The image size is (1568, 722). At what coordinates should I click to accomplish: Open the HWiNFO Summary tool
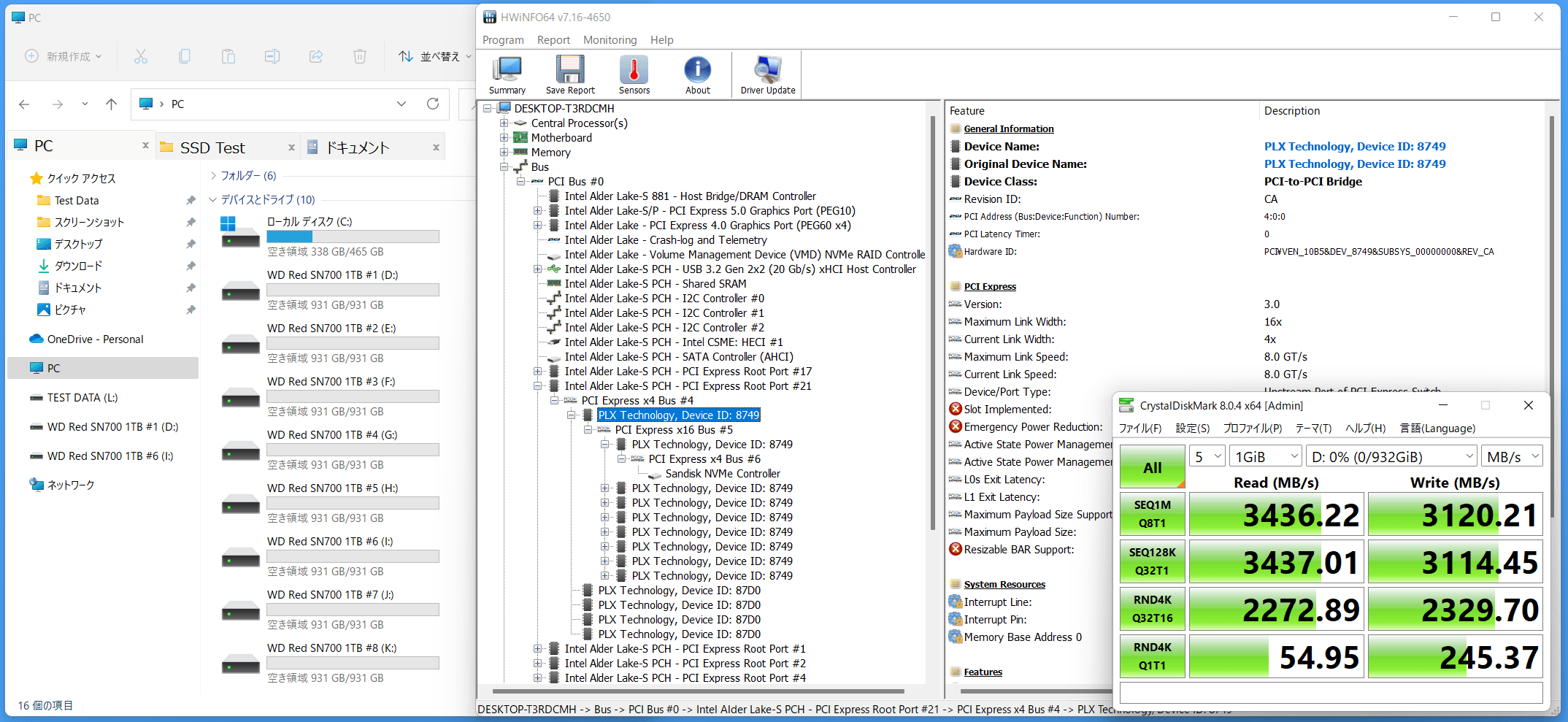tap(507, 75)
